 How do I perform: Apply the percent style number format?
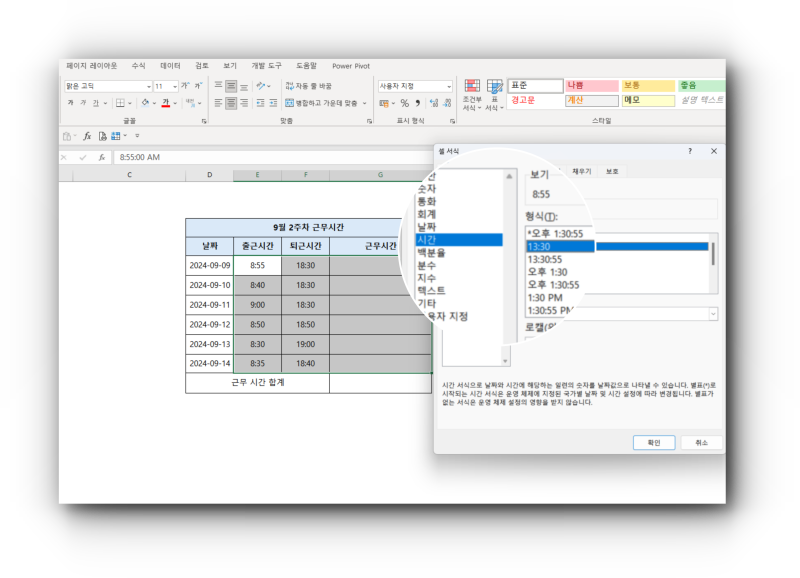click(404, 103)
